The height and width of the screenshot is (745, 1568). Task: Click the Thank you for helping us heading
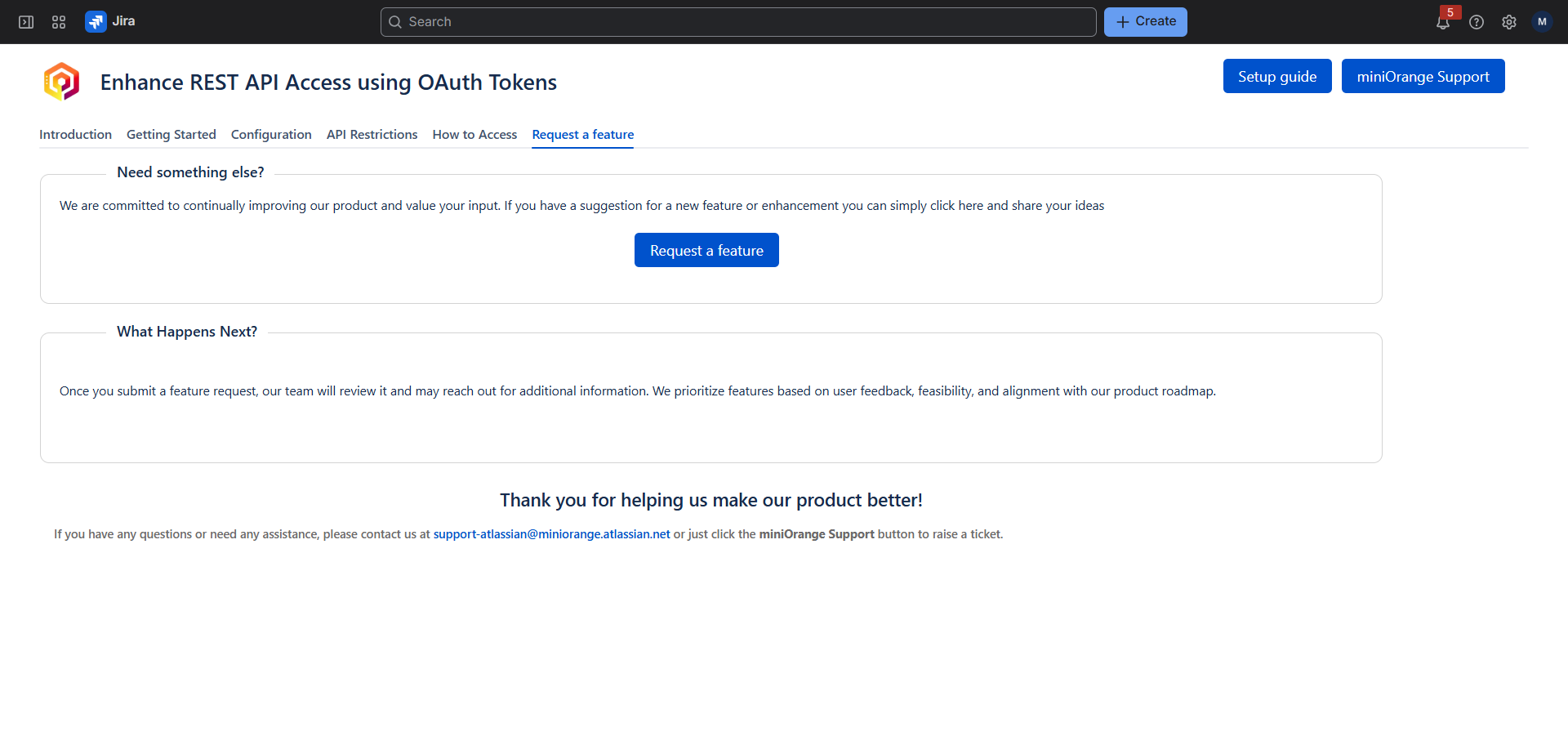(x=711, y=500)
